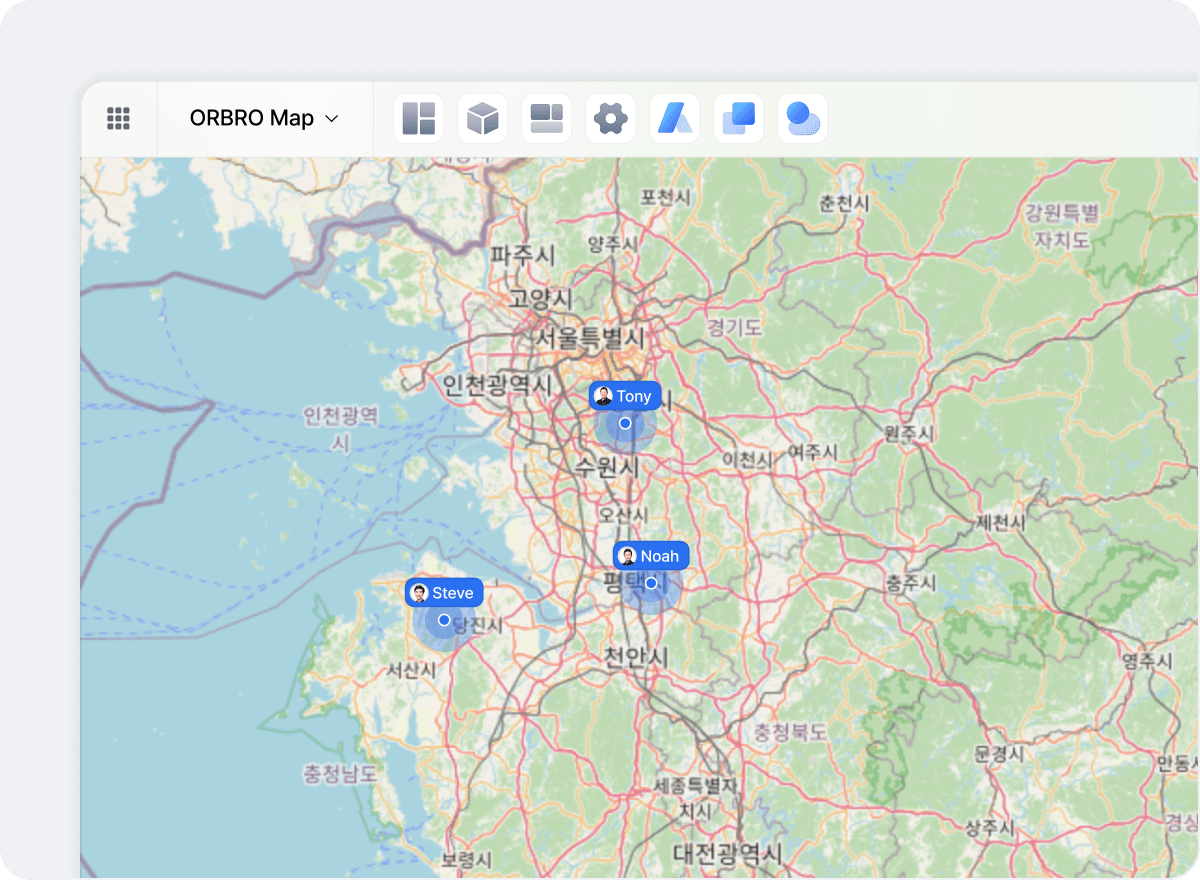This screenshot has height=880, width=1200.
Task: Select the blue circle tracking icon
Action: pyautogui.click(x=803, y=118)
